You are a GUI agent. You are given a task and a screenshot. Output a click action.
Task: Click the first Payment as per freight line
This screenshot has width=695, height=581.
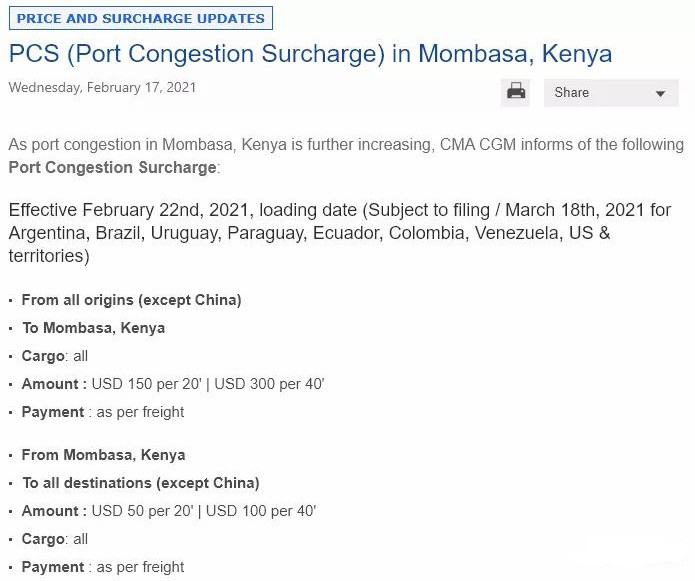(103, 412)
